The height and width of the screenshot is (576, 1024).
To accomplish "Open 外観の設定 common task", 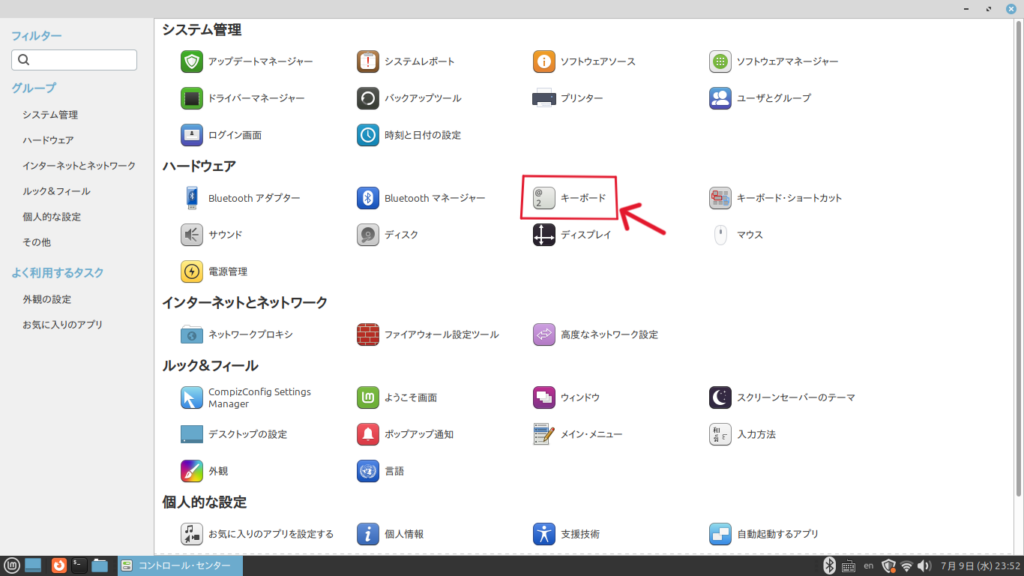I will point(47,299).
